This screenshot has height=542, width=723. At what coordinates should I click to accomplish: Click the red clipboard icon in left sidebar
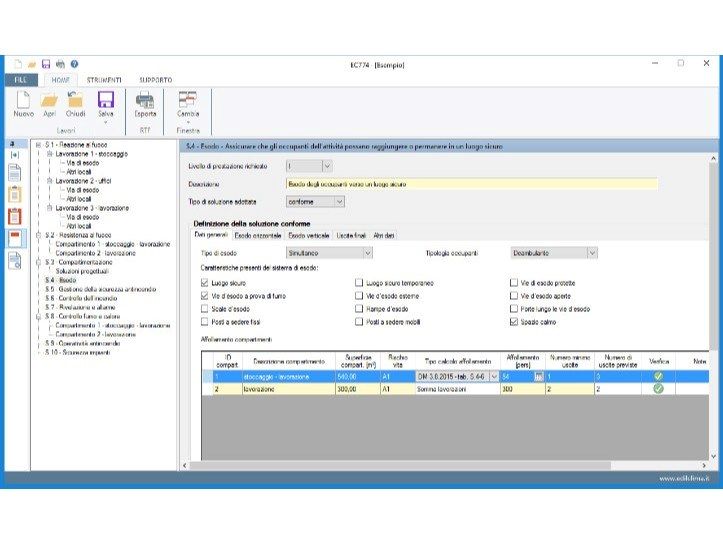(15, 216)
